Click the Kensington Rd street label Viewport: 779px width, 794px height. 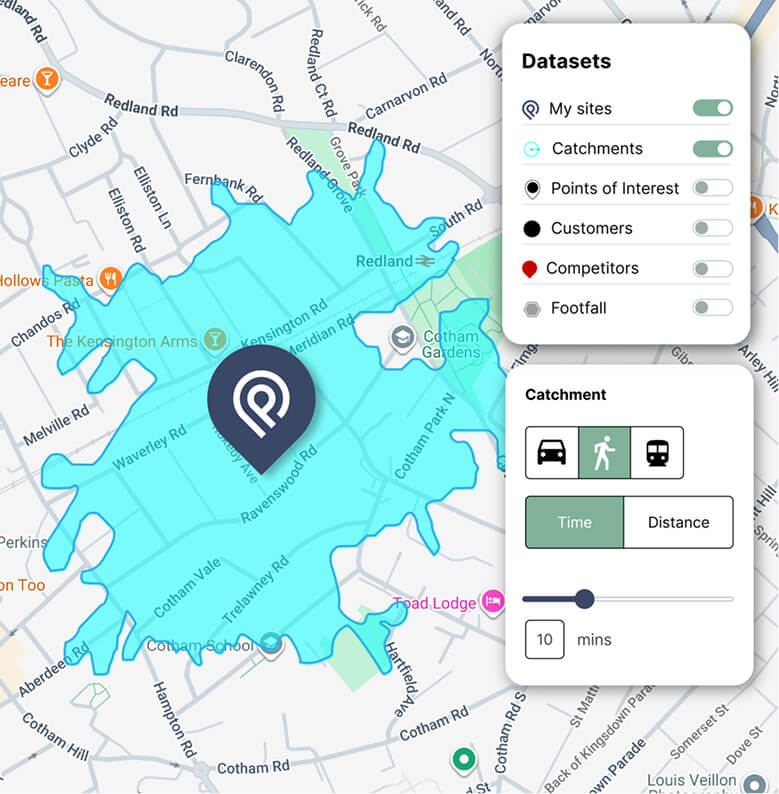point(284,324)
